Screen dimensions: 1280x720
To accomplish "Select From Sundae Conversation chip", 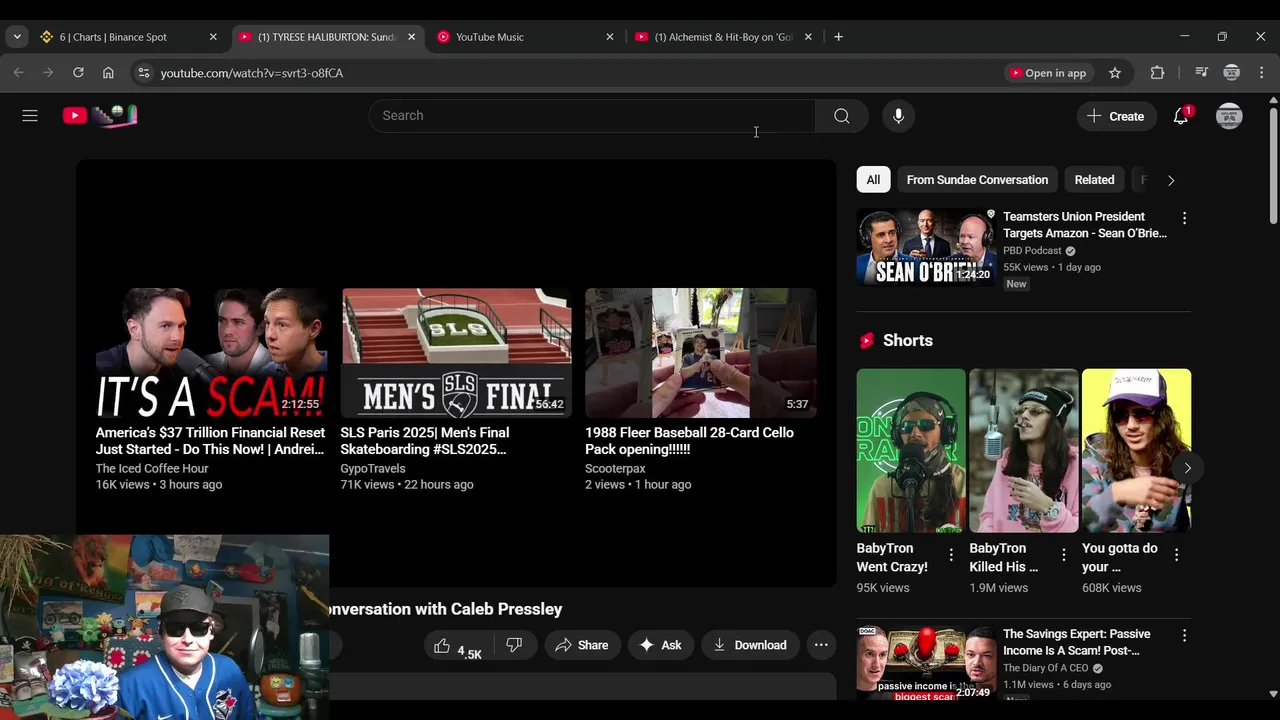I will (x=977, y=180).
